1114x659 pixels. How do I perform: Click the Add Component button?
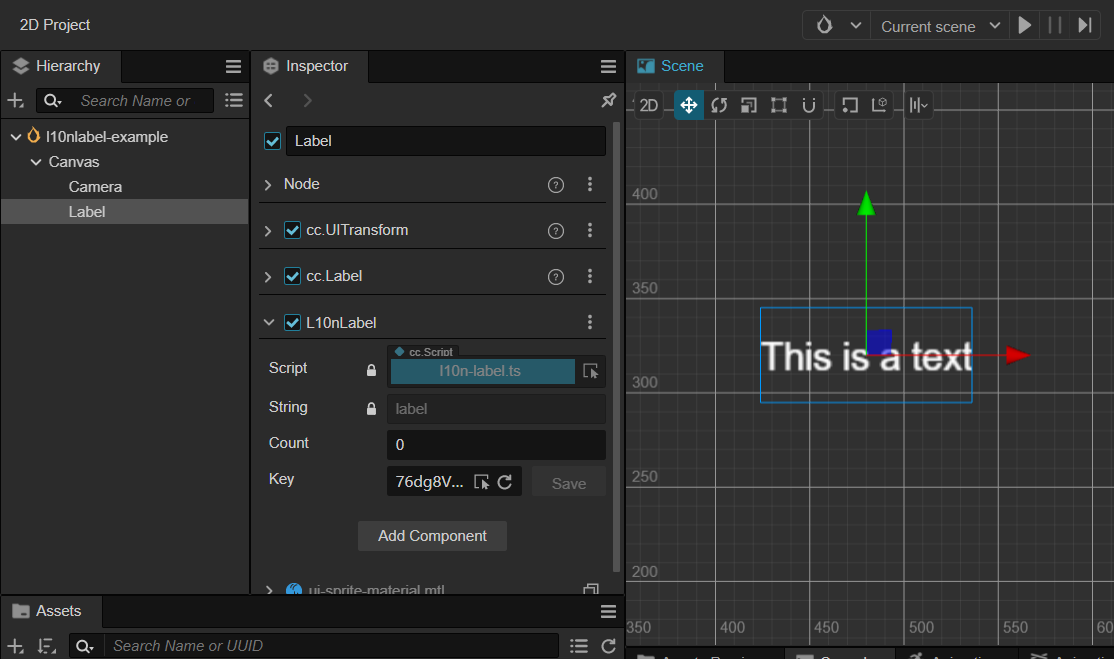(x=432, y=536)
